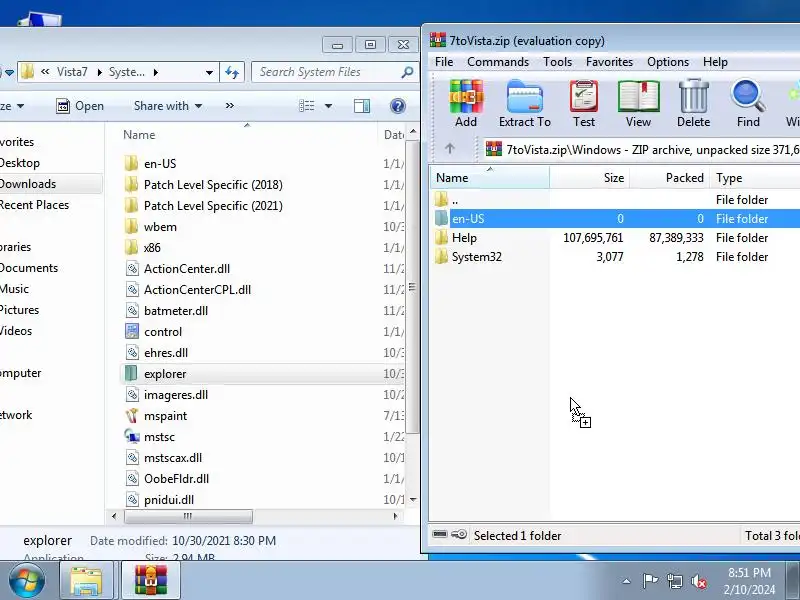Screen dimensions: 800x600
Task: Open the Options menu
Action: (x=668, y=62)
